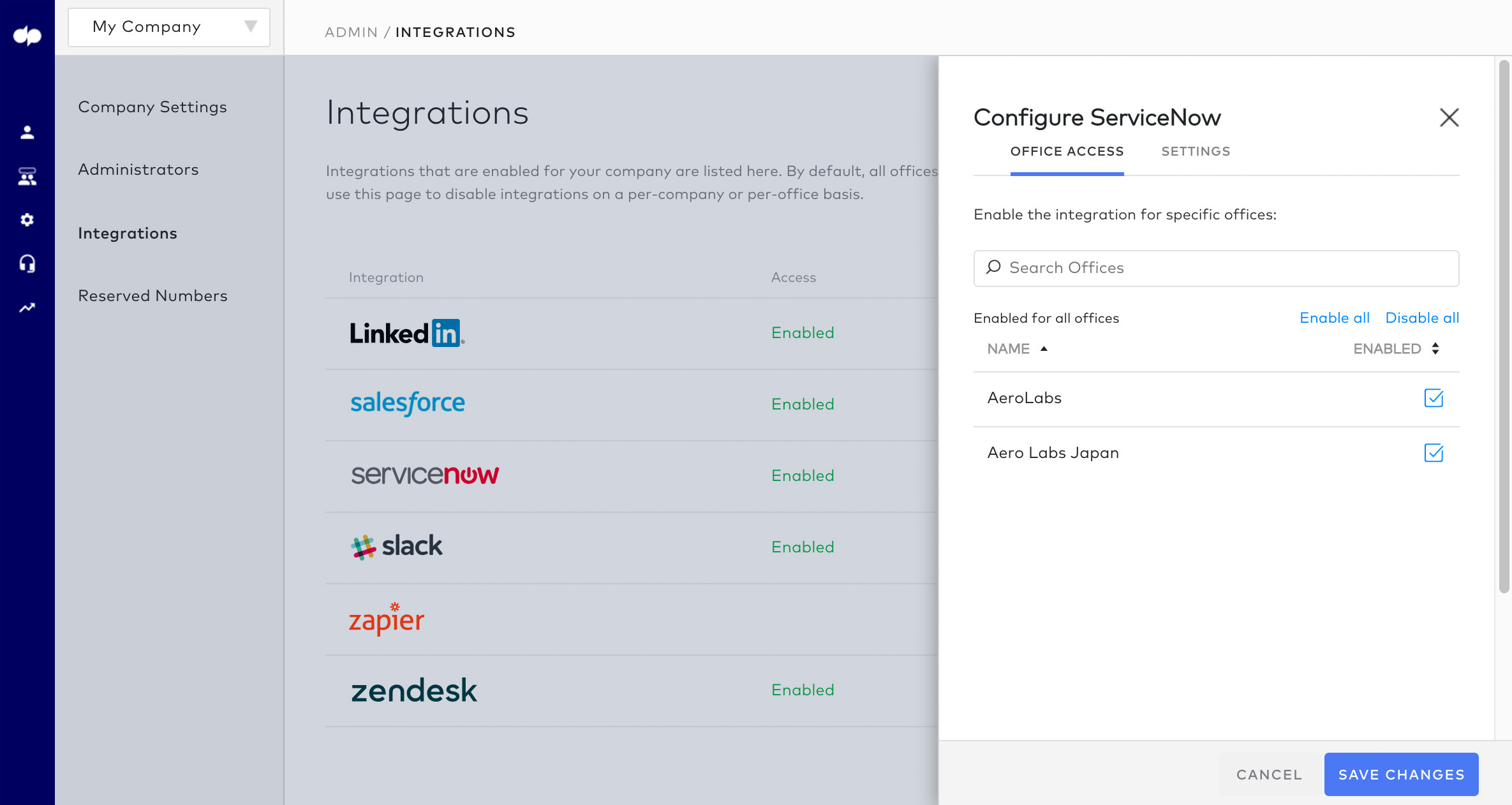The width and height of the screenshot is (1512, 805).
Task: Select the Zapier integration logo
Action: [387, 619]
